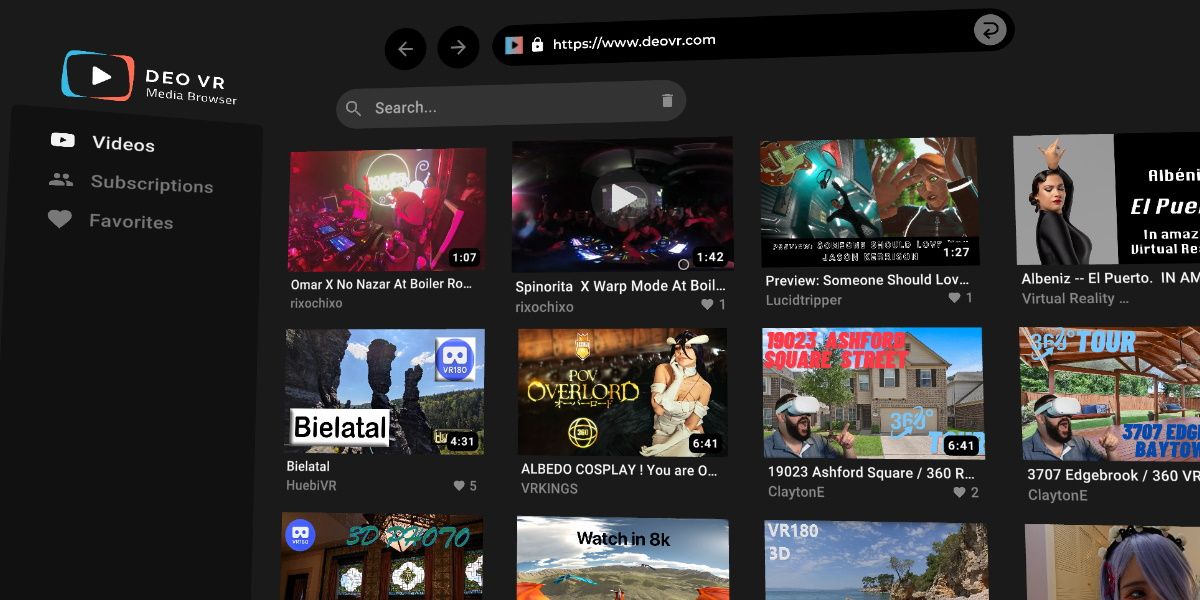Open the title Omar X No Nazar At Boiler Ro...
This screenshot has height=600, width=1200.
(x=381, y=284)
